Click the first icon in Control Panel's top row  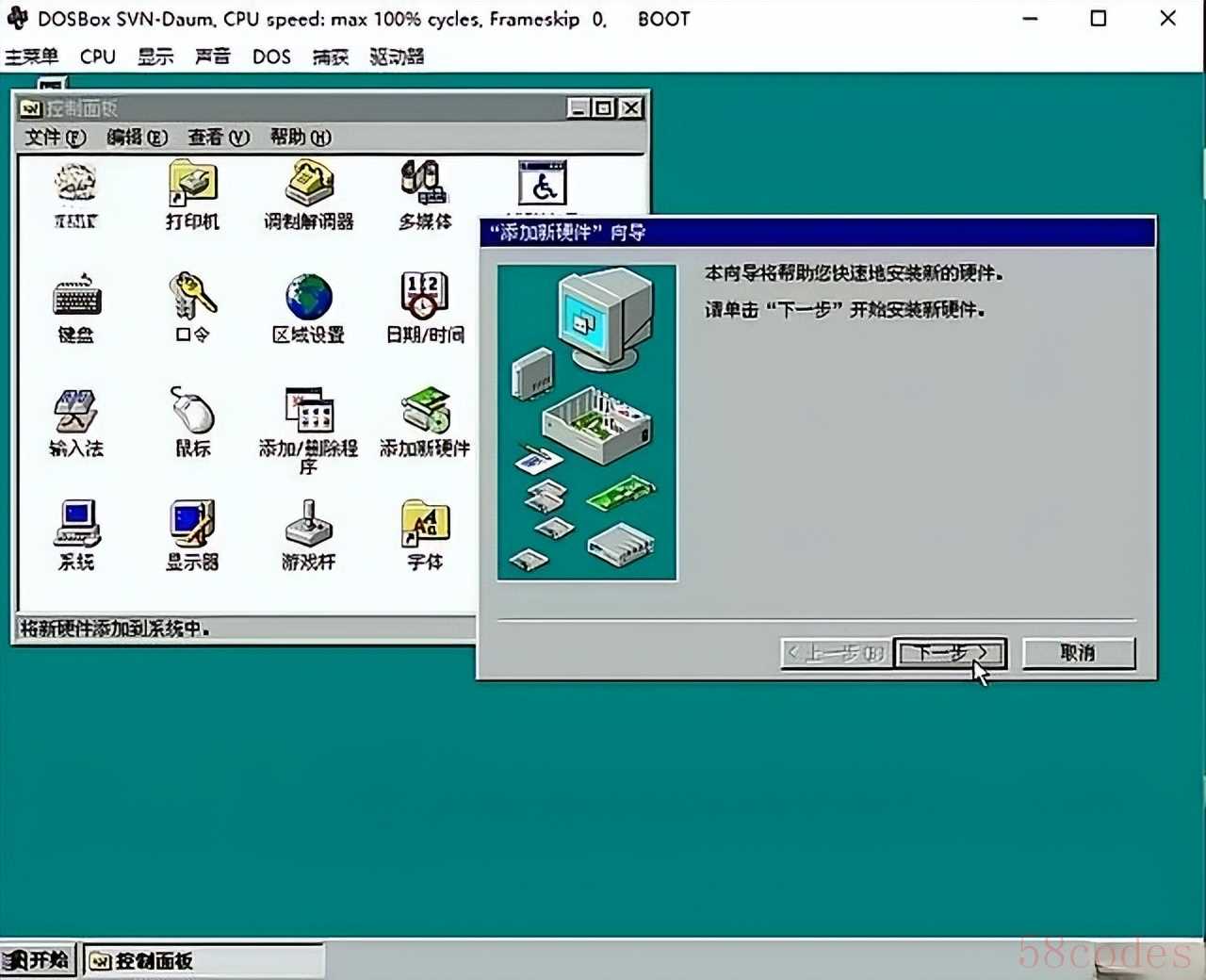click(x=76, y=194)
